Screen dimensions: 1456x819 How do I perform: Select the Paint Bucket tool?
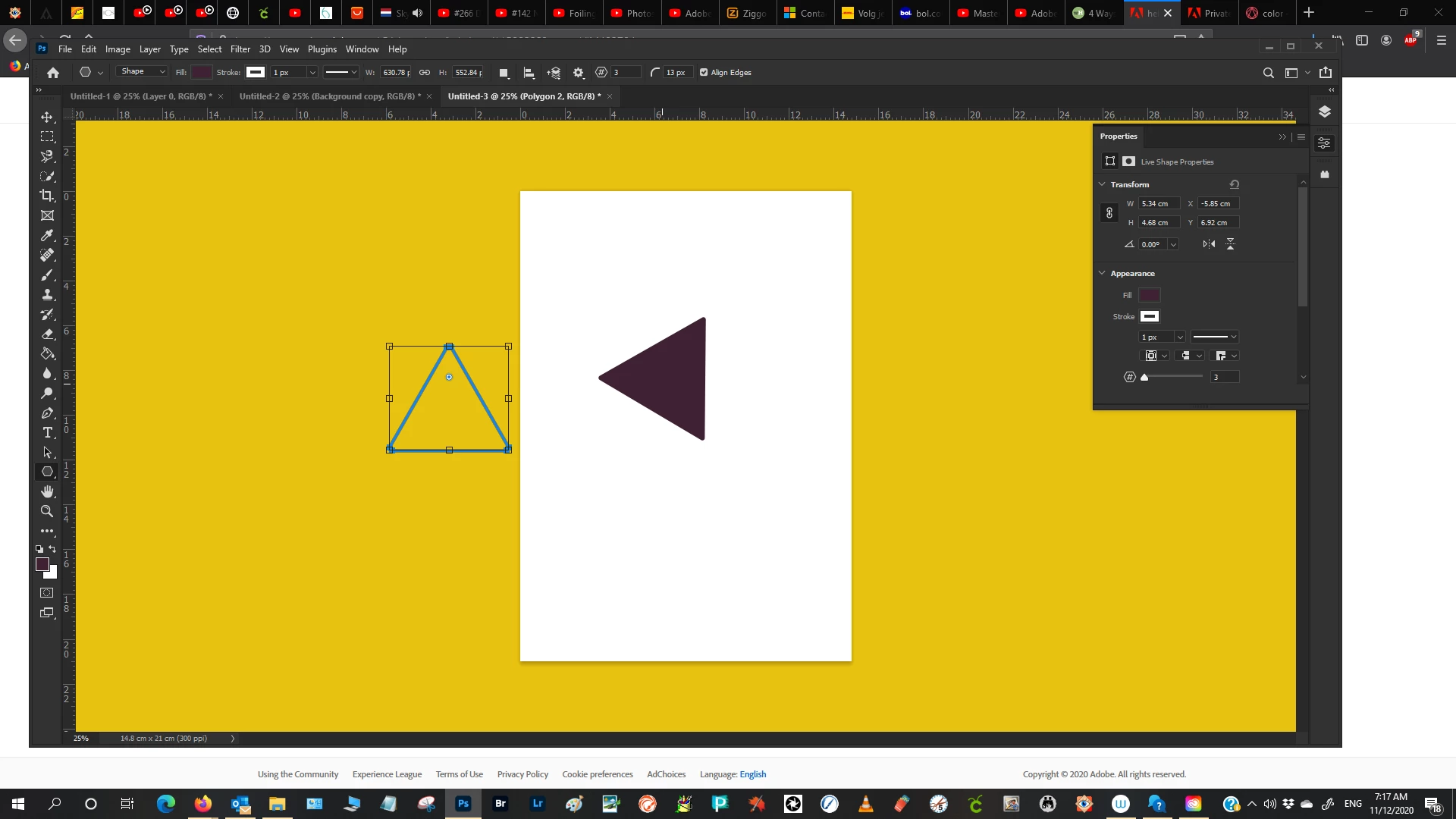click(47, 353)
